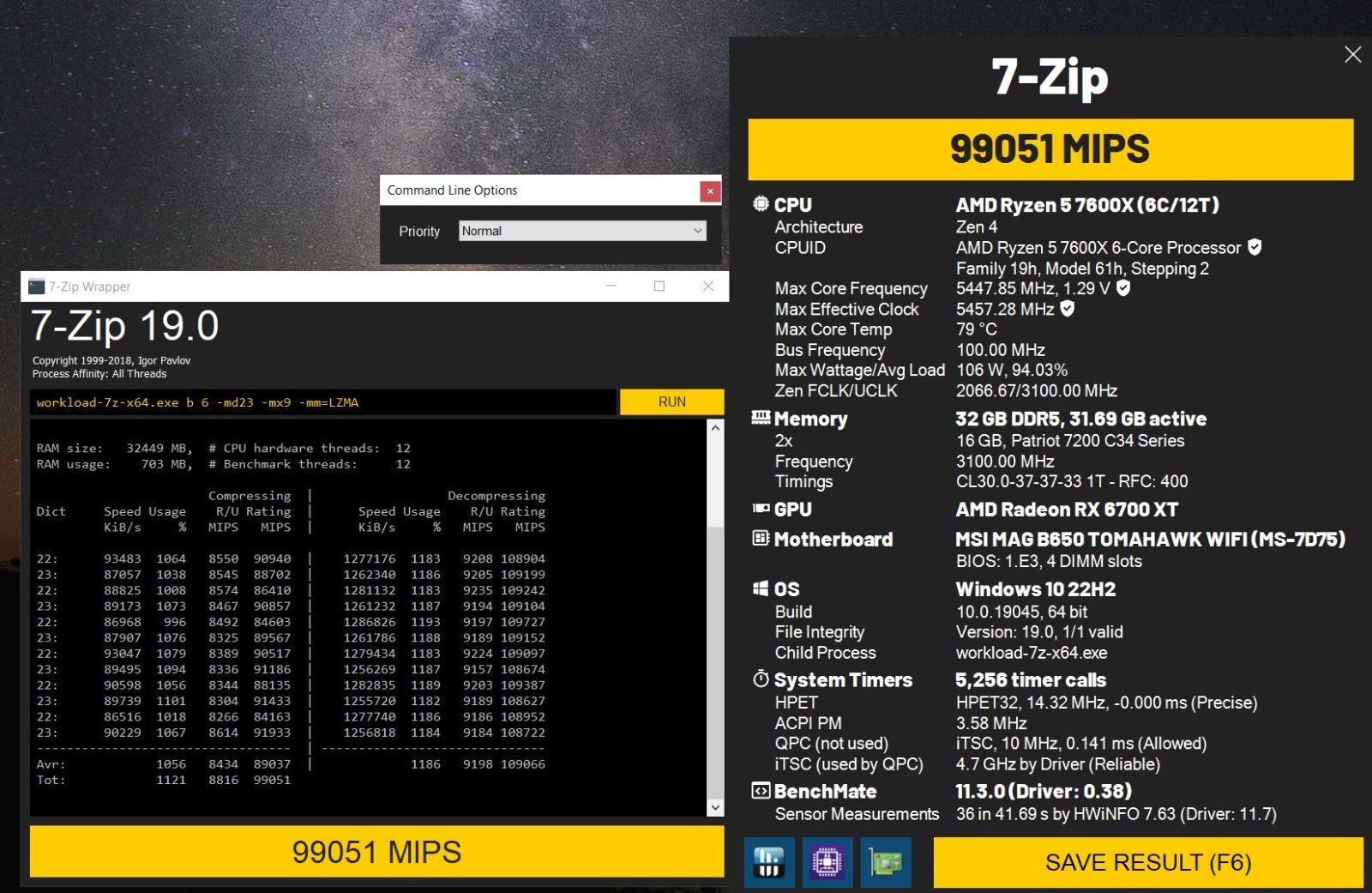The image size is (1372, 893).
Task: Close the BenchMate result panel
Action: (1352, 55)
